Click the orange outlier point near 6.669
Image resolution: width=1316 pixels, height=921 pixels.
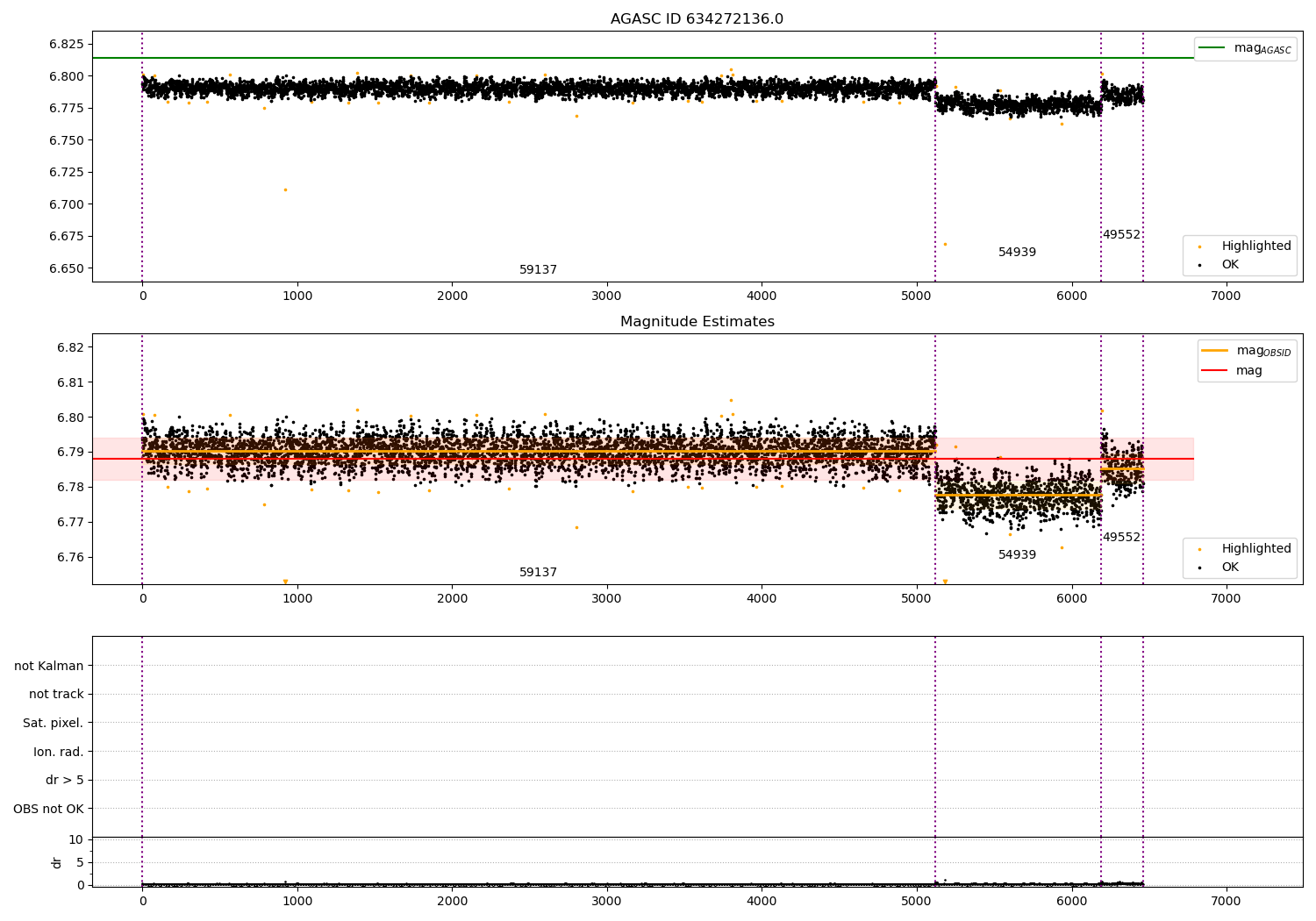pyautogui.click(x=945, y=244)
